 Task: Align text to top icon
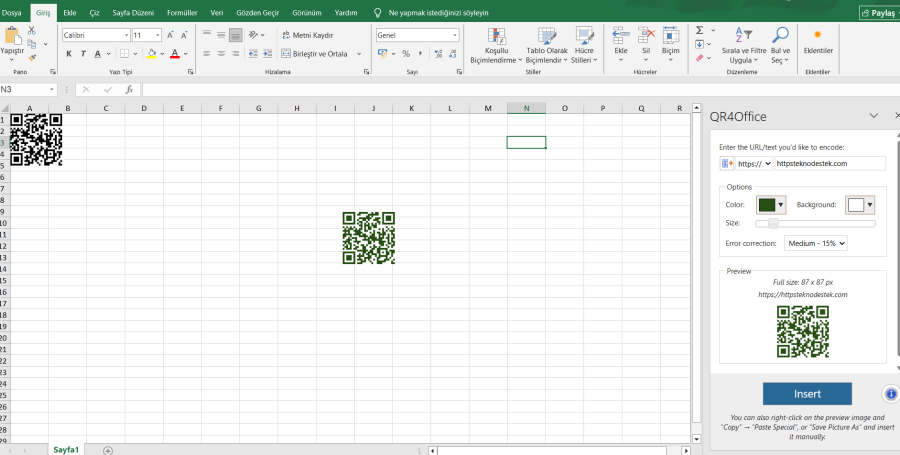click(207, 35)
